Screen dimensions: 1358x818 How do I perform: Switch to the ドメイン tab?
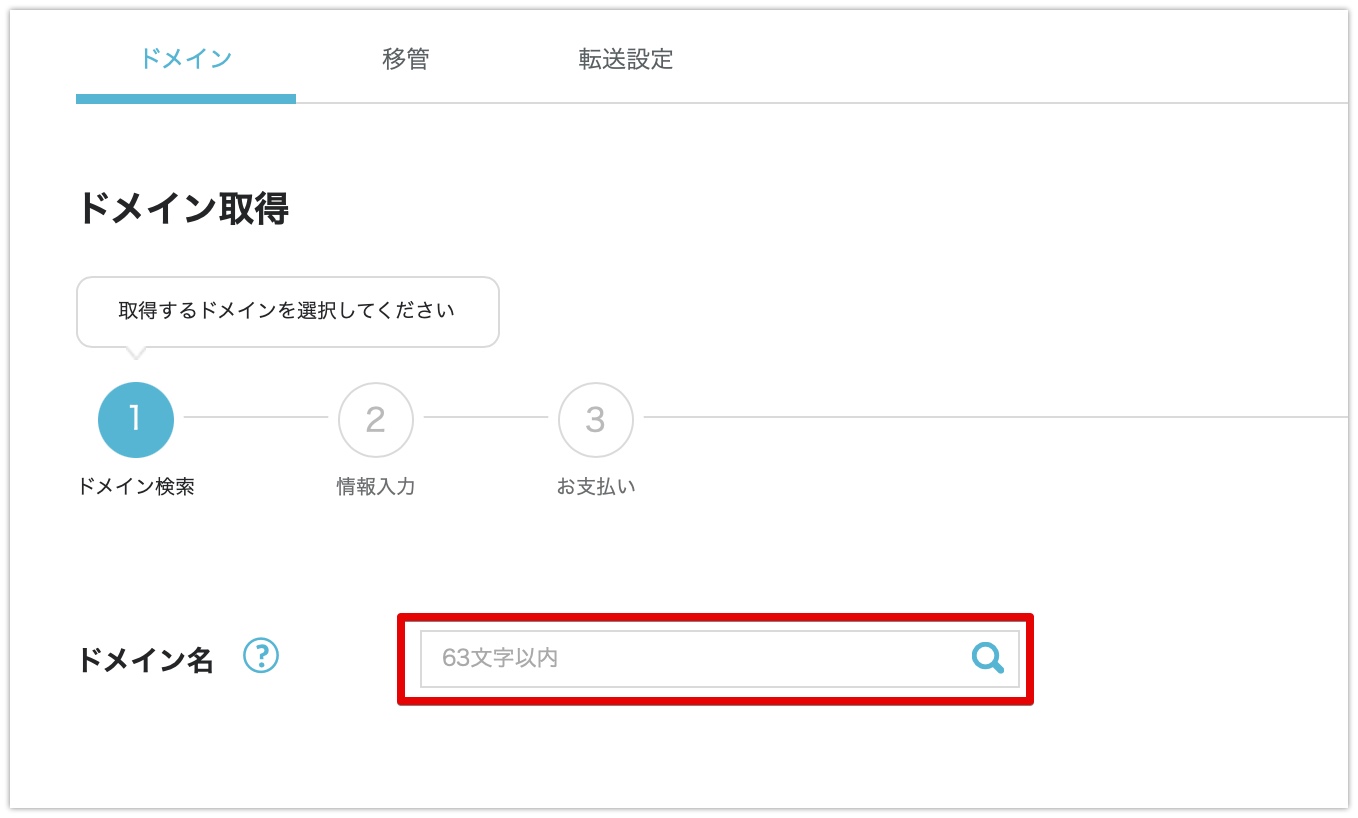tap(186, 59)
